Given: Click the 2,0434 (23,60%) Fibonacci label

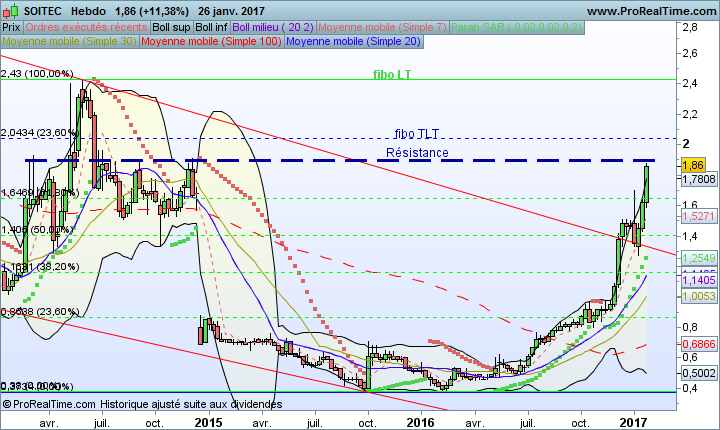Looking at the screenshot, I should (x=40, y=133).
